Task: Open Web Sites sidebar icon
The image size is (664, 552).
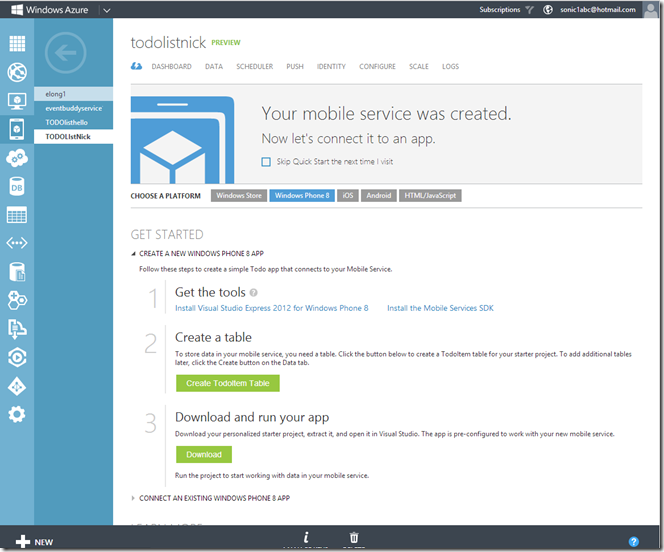Action: (17, 72)
